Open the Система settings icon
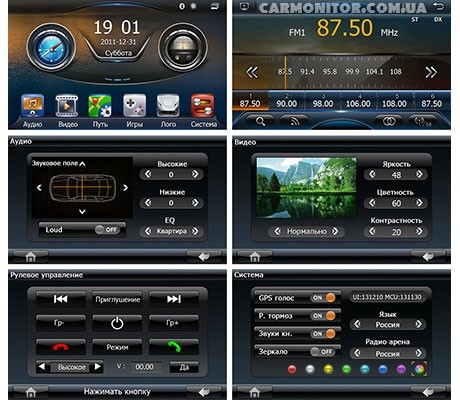Screen dimensions: 460x400 coord(203,106)
